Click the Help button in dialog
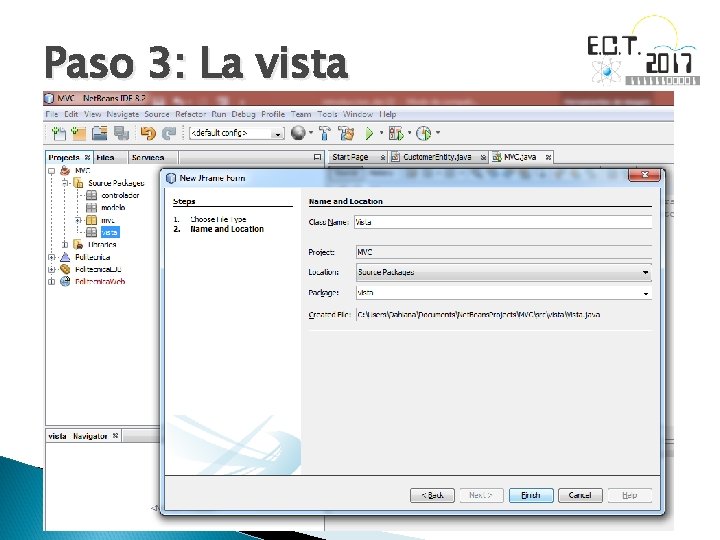This screenshot has height=540, width=720. 630,495
